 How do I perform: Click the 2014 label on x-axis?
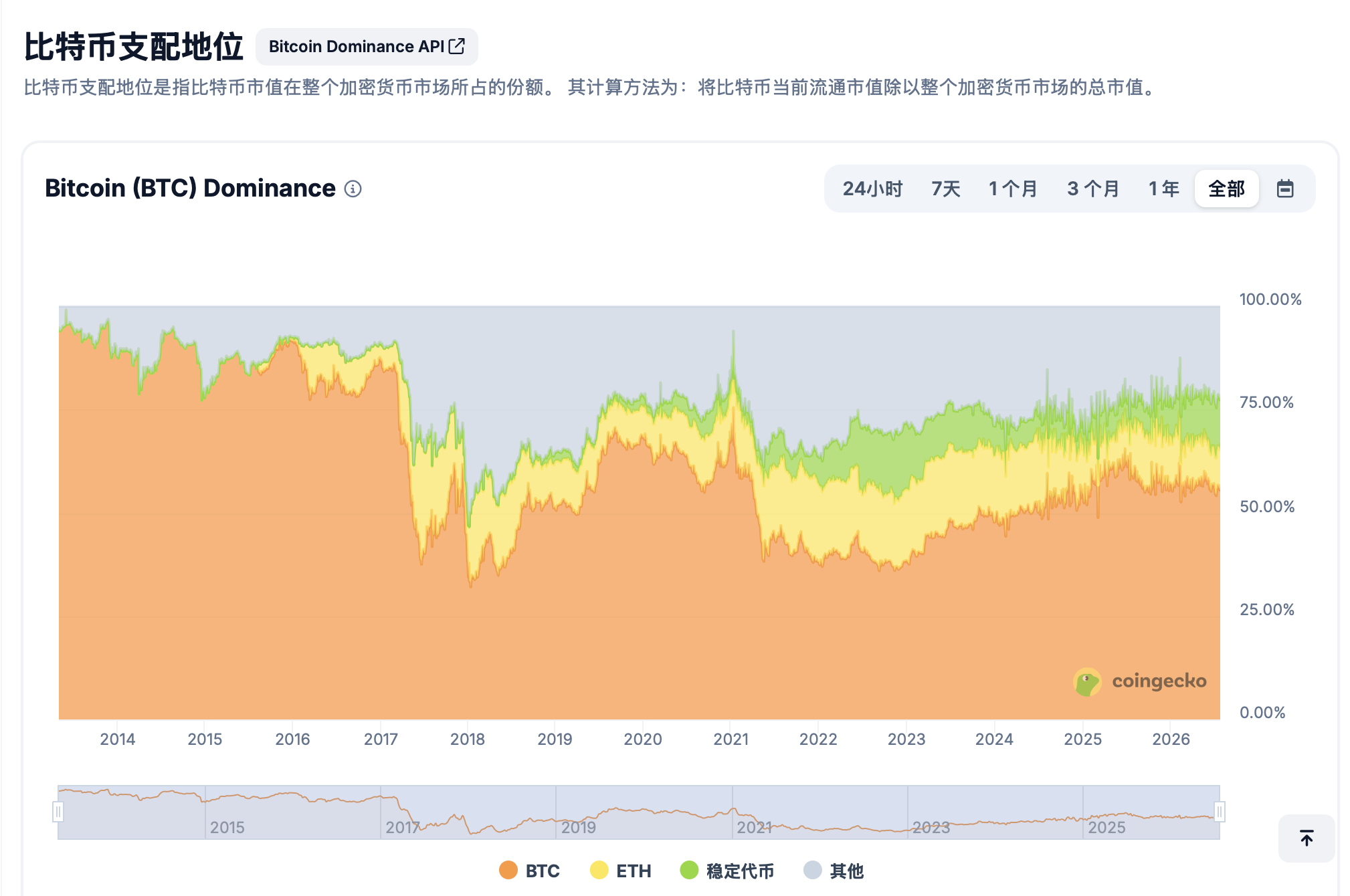click(x=117, y=739)
